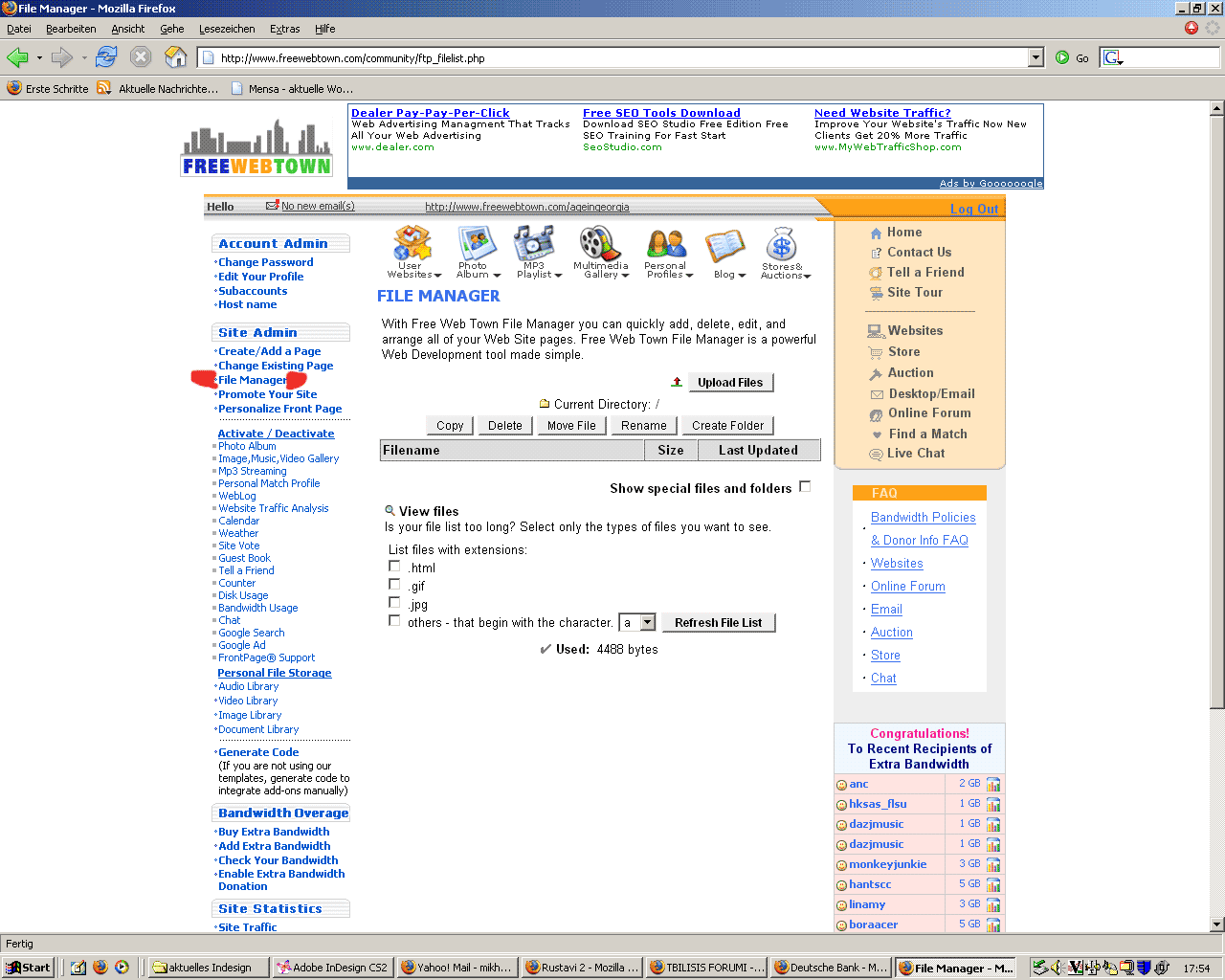Click the Forward navigation arrow
1225x980 pixels.
[x=62, y=57]
